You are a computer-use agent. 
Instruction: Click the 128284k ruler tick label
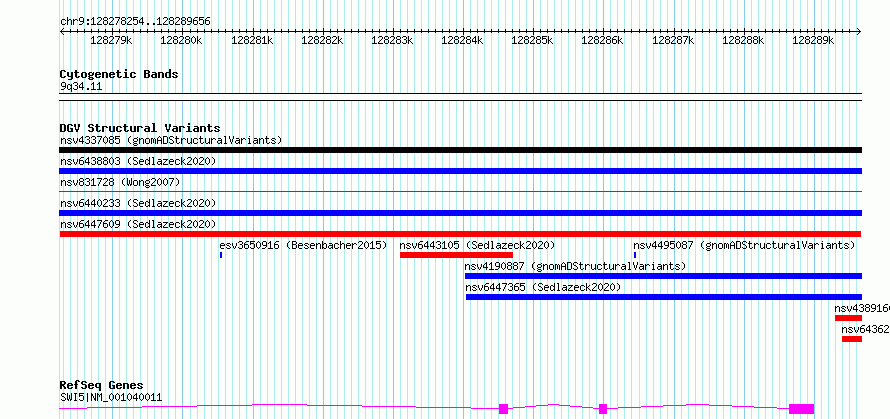coord(462,40)
